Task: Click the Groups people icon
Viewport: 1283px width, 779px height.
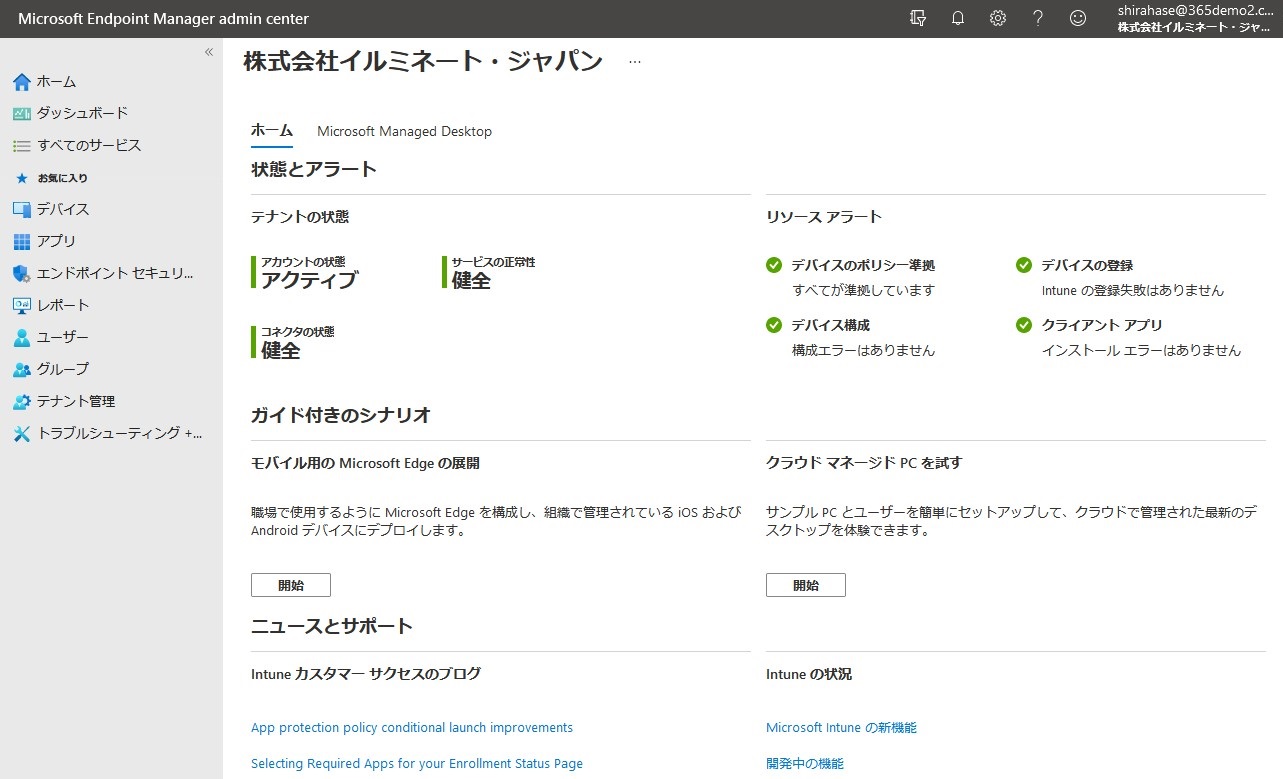Action: coord(22,370)
